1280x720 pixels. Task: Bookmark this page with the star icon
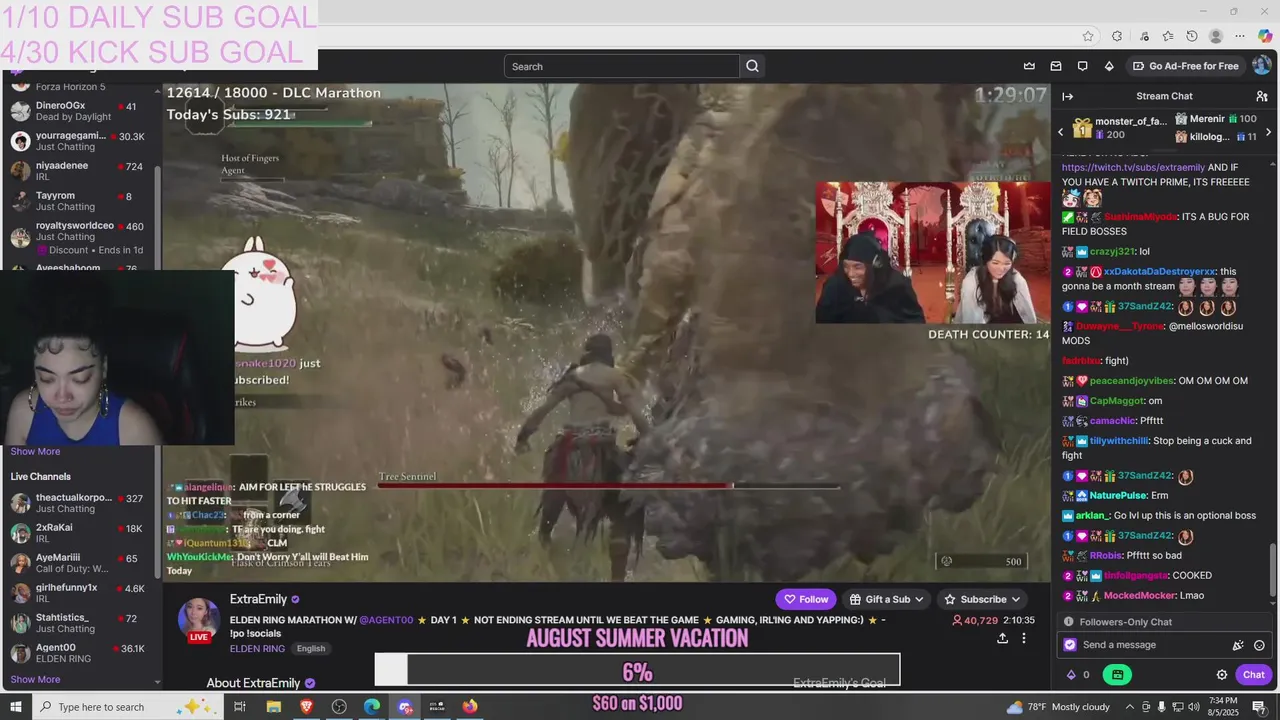1088,36
